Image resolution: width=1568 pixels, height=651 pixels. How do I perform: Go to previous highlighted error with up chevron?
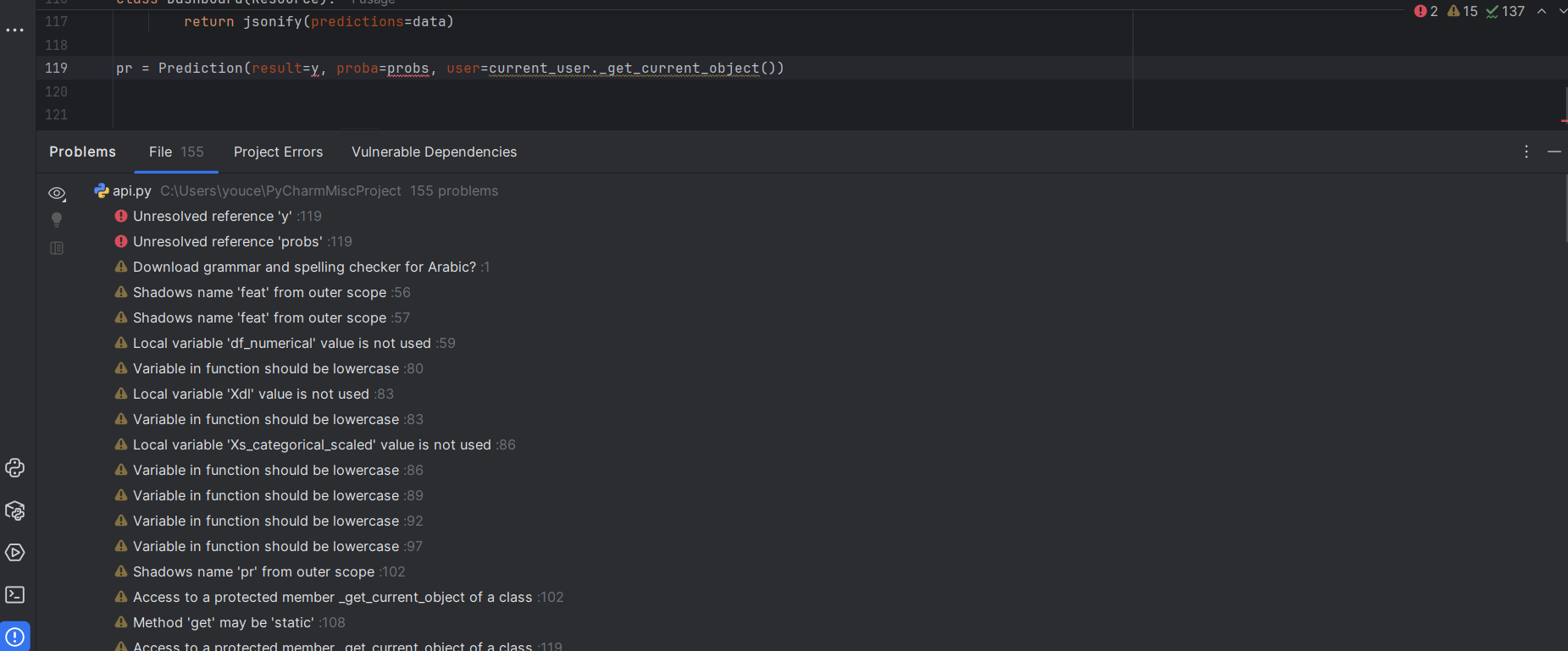(x=1542, y=11)
